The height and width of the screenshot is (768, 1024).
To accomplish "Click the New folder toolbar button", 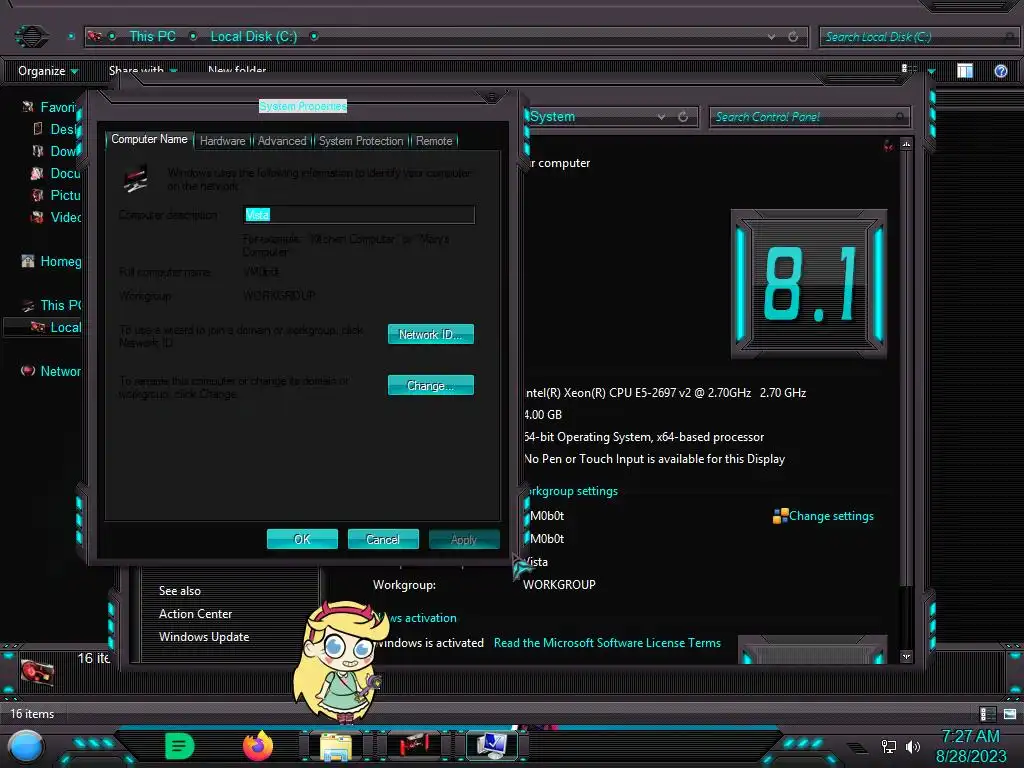I will pos(237,70).
